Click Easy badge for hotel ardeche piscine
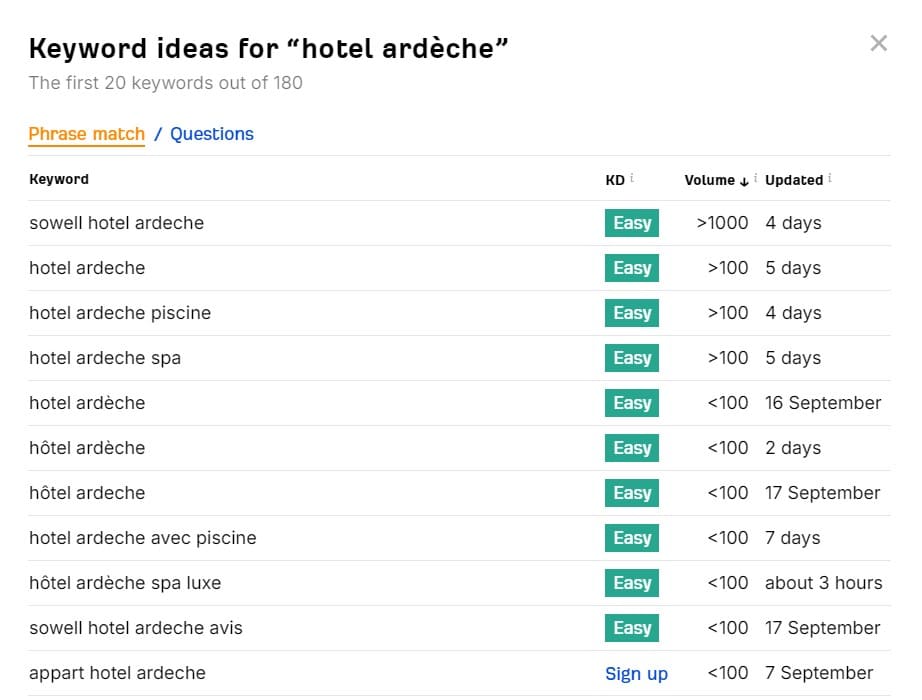The height and width of the screenshot is (700, 922). (x=632, y=313)
